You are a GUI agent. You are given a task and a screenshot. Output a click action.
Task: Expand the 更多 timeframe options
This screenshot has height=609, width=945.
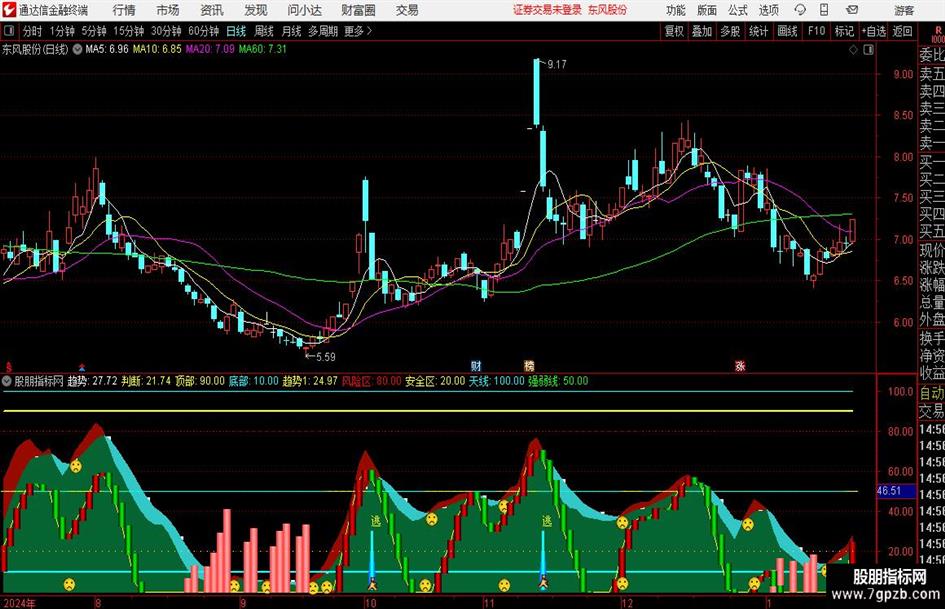(358, 31)
